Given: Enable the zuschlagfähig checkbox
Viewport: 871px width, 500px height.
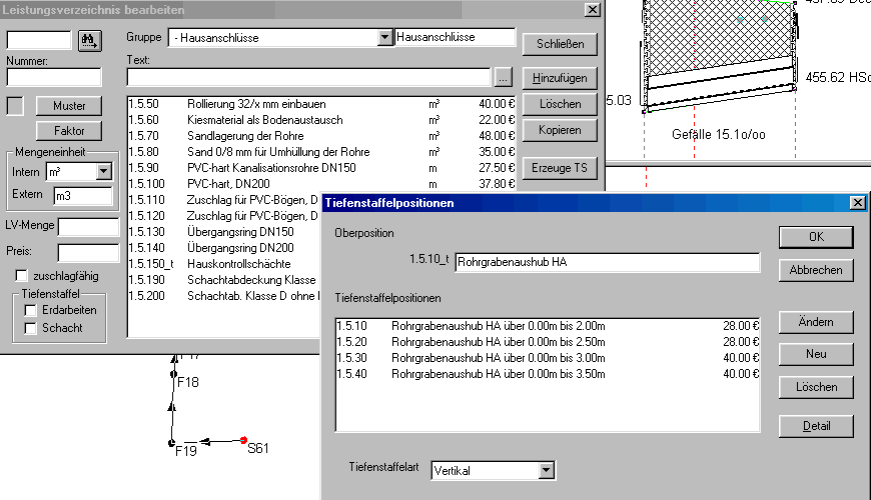Looking at the screenshot, I should click(x=23, y=275).
